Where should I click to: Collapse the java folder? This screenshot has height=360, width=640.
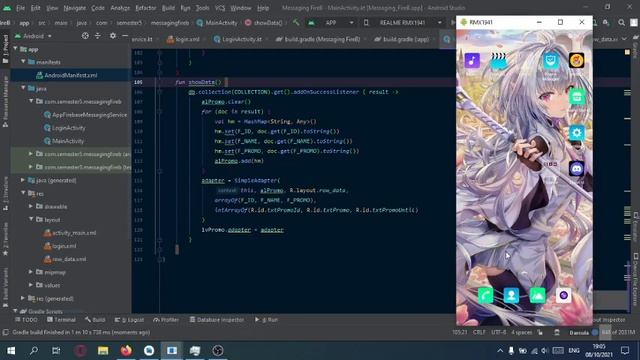pyautogui.click(x=23, y=89)
